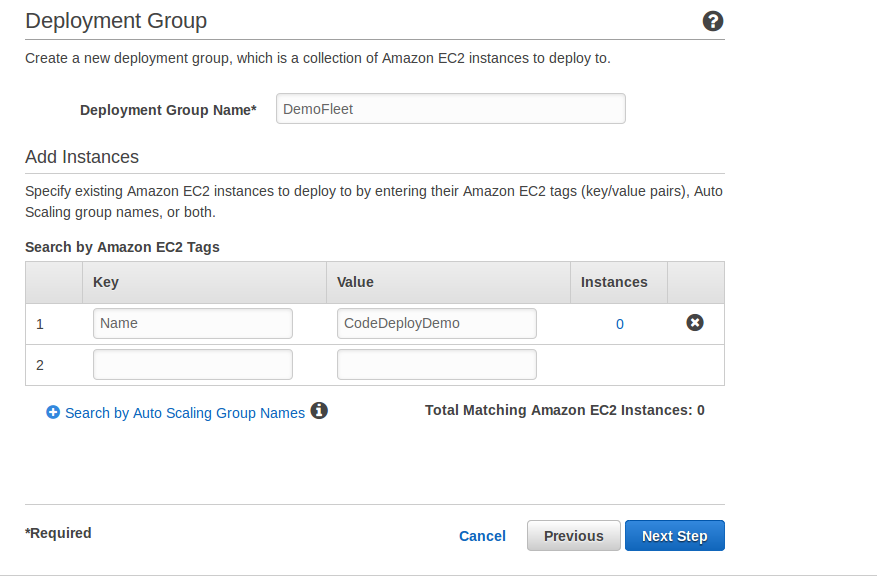Go back with the Previous button

coord(574,536)
